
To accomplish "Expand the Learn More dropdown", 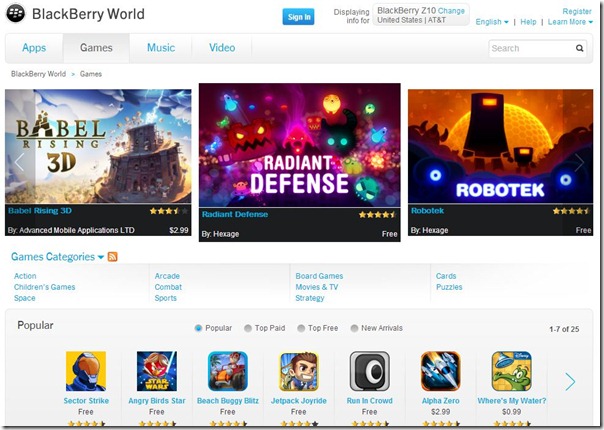I will pyautogui.click(x=569, y=22).
